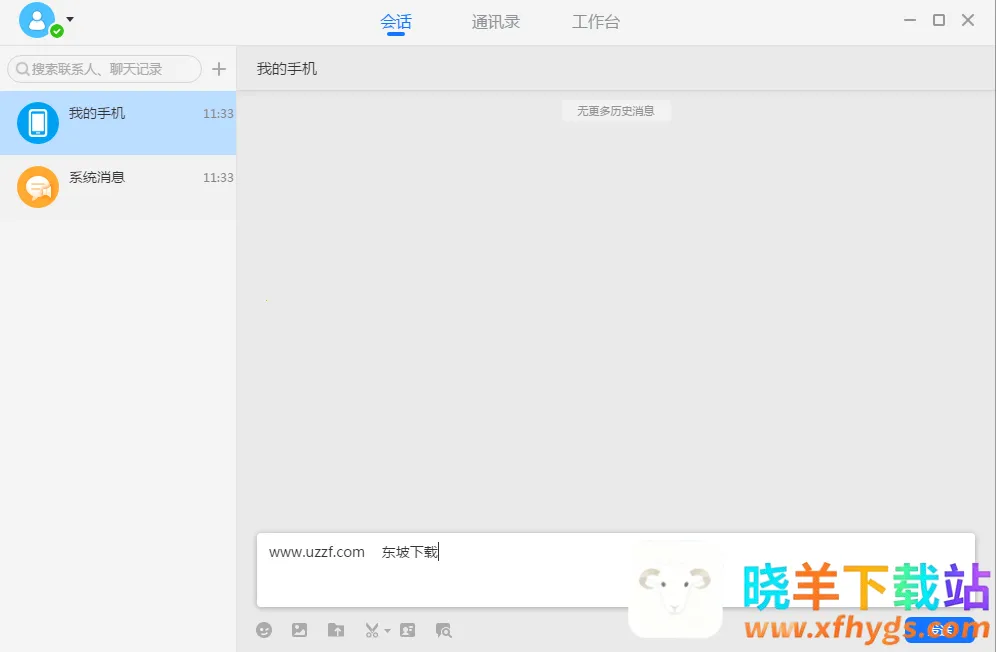Viewport: 996px width, 652px height.
Task: Click the send image icon
Action: tap(299, 630)
